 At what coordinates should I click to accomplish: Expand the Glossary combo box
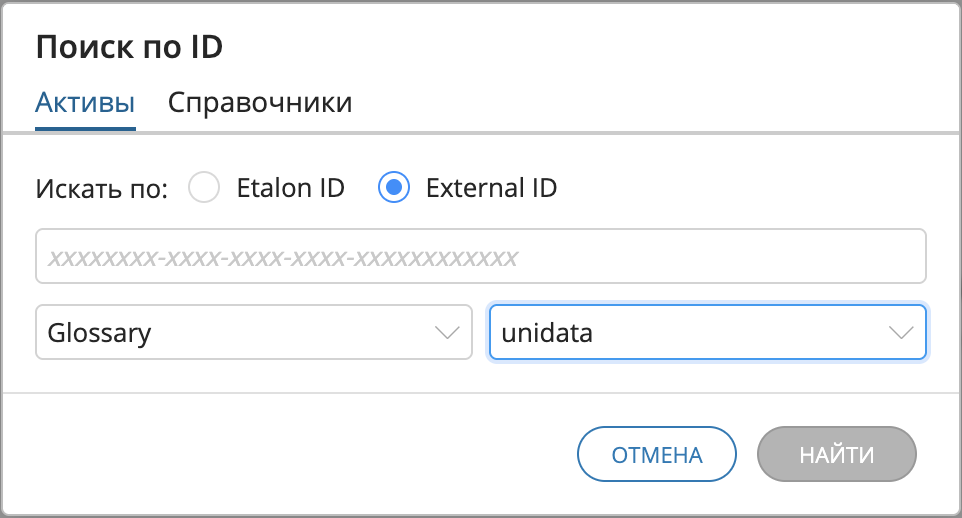(253, 333)
